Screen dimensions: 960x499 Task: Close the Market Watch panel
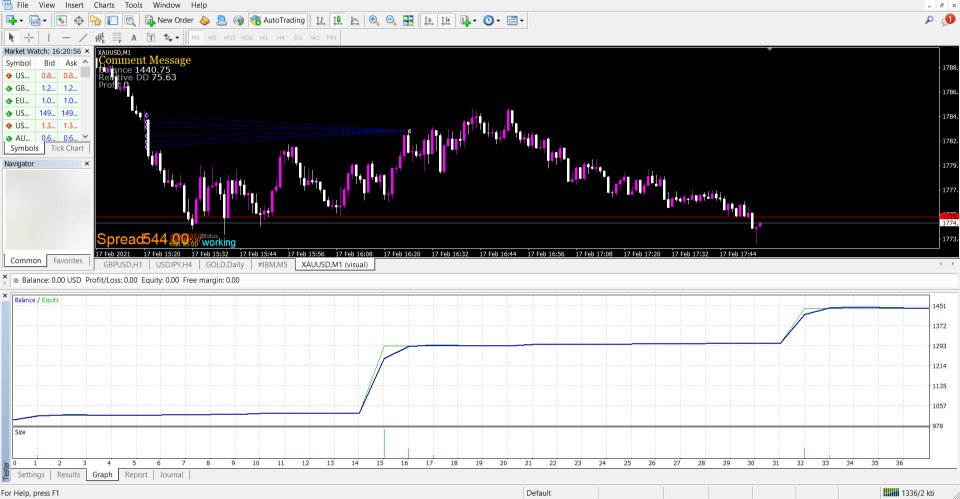click(86, 51)
